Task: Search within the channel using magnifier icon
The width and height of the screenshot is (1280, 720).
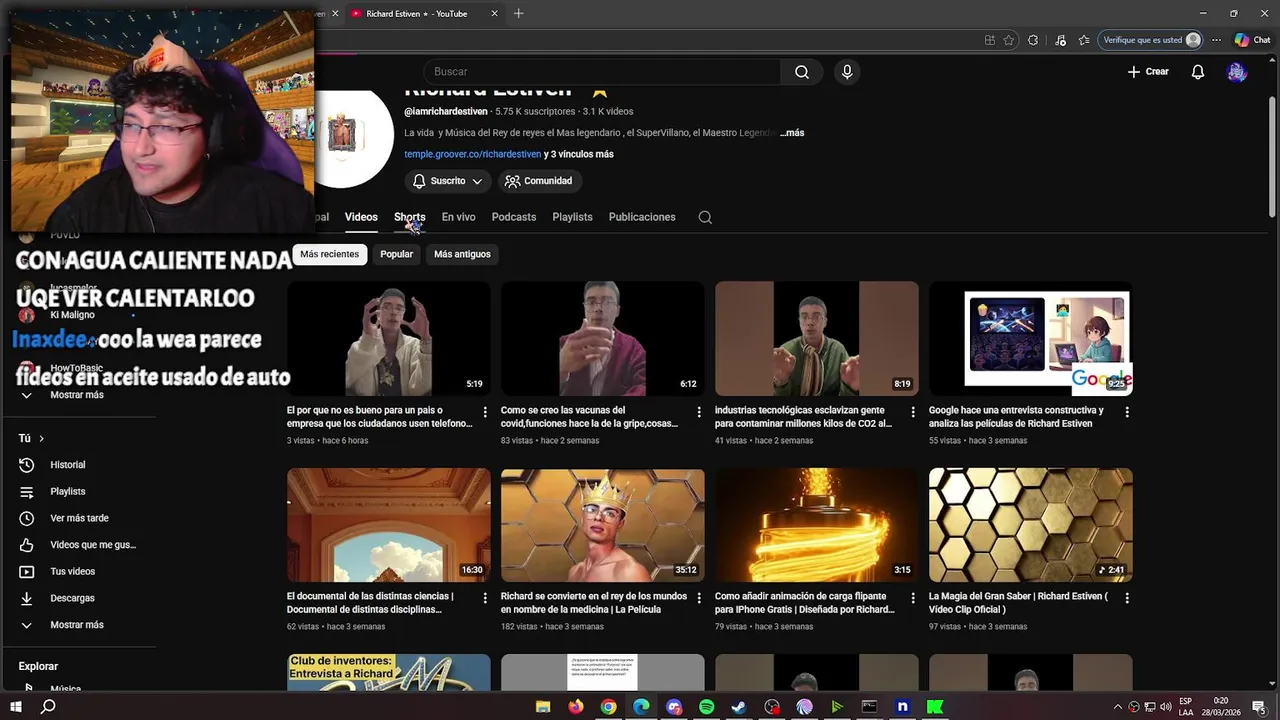Action: (x=705, y=217)
